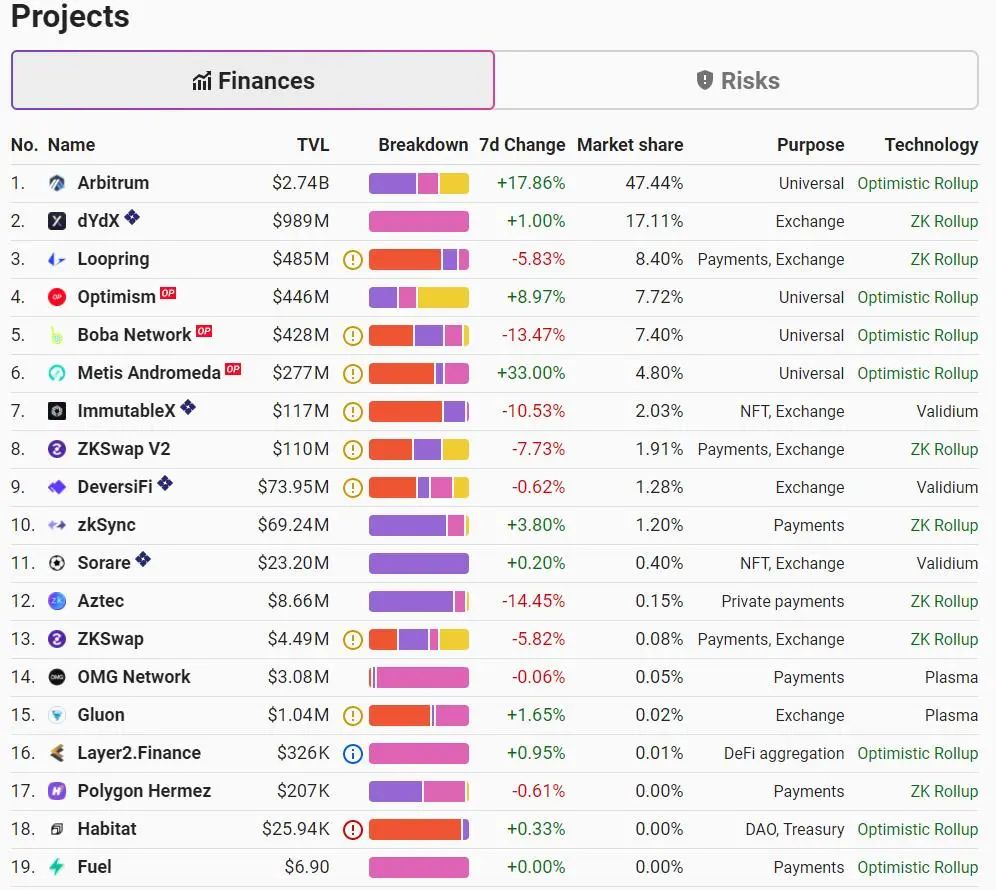Click the Polygon Hermez logo icon

pos(57,791)
